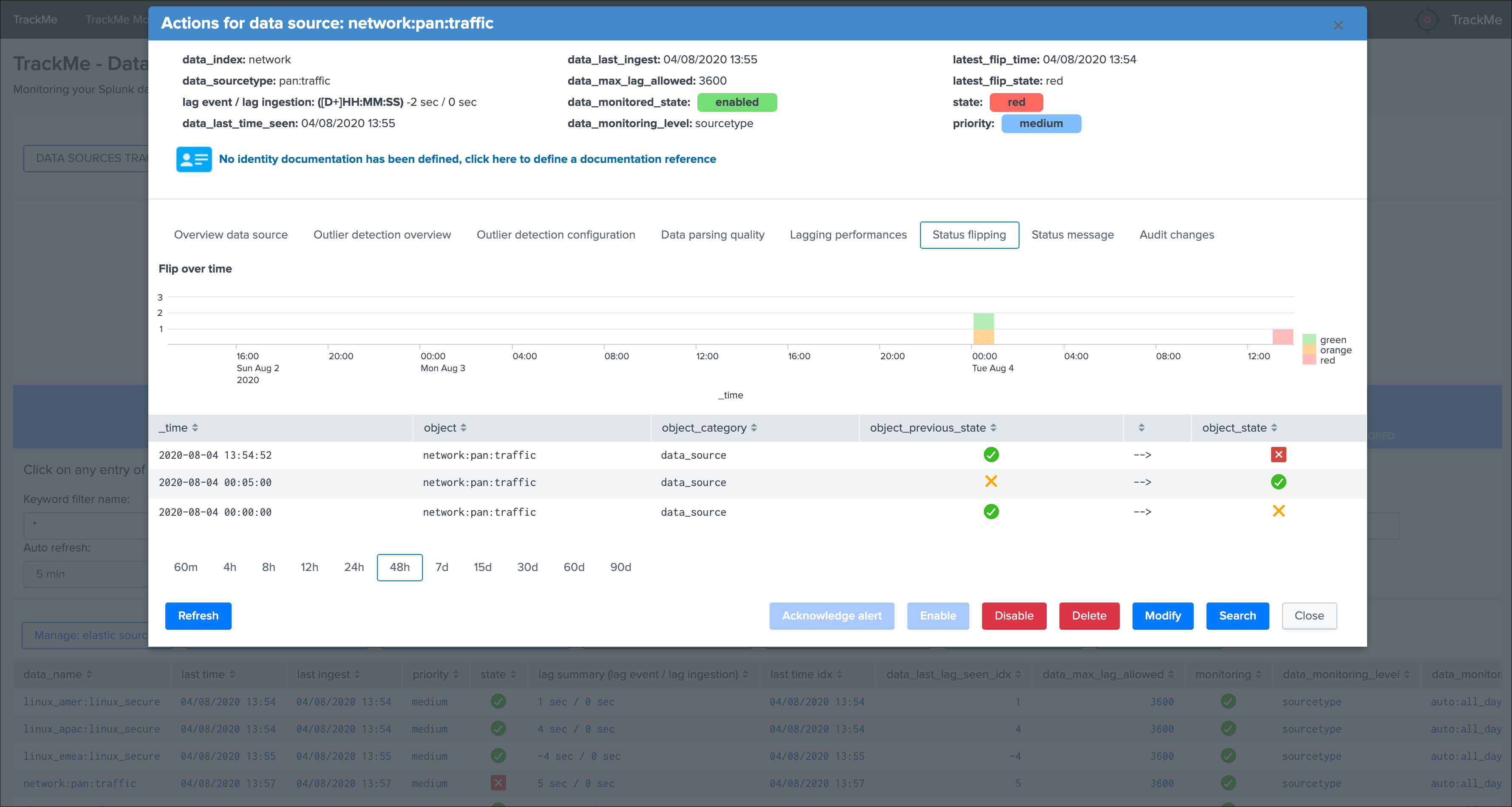Click green previous state icon in 00:00:00 row
Screen dimensions: 1512x807
pos(991,511)
